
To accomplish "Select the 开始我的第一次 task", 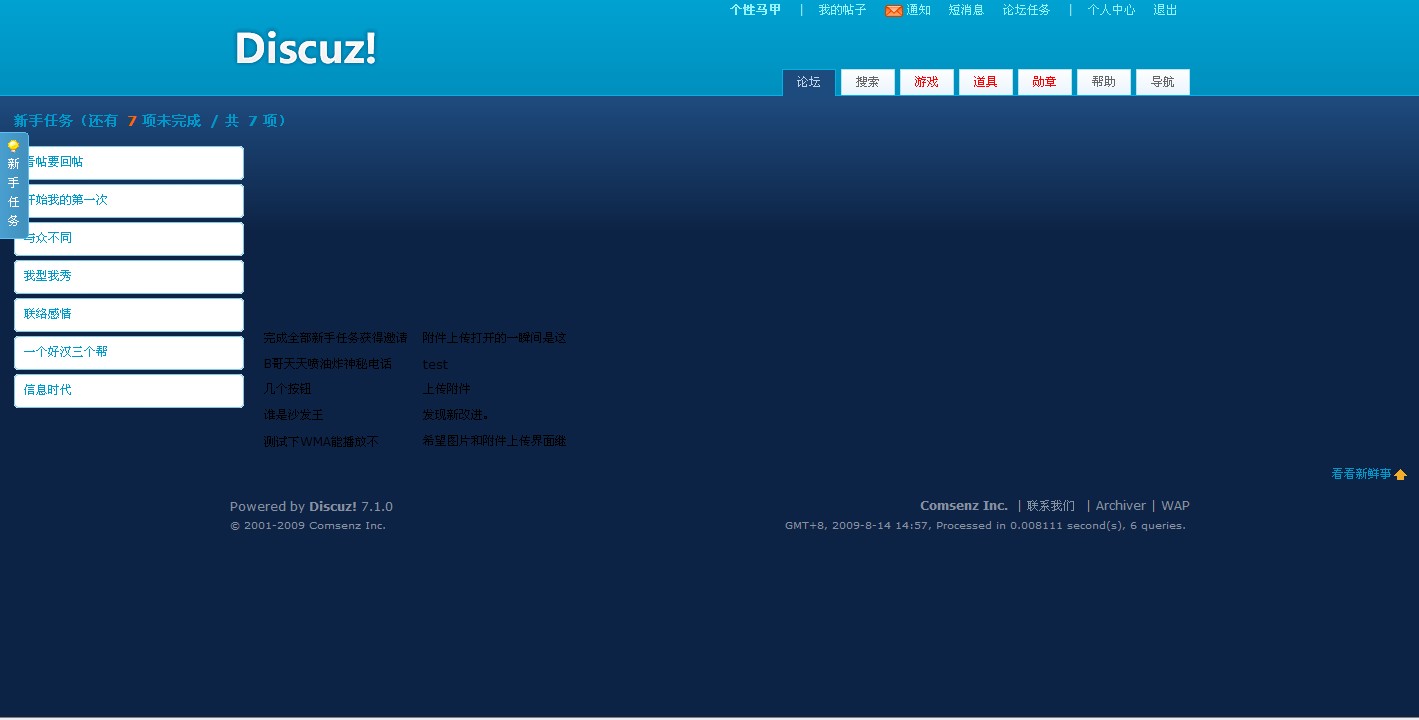I will 129,200.
